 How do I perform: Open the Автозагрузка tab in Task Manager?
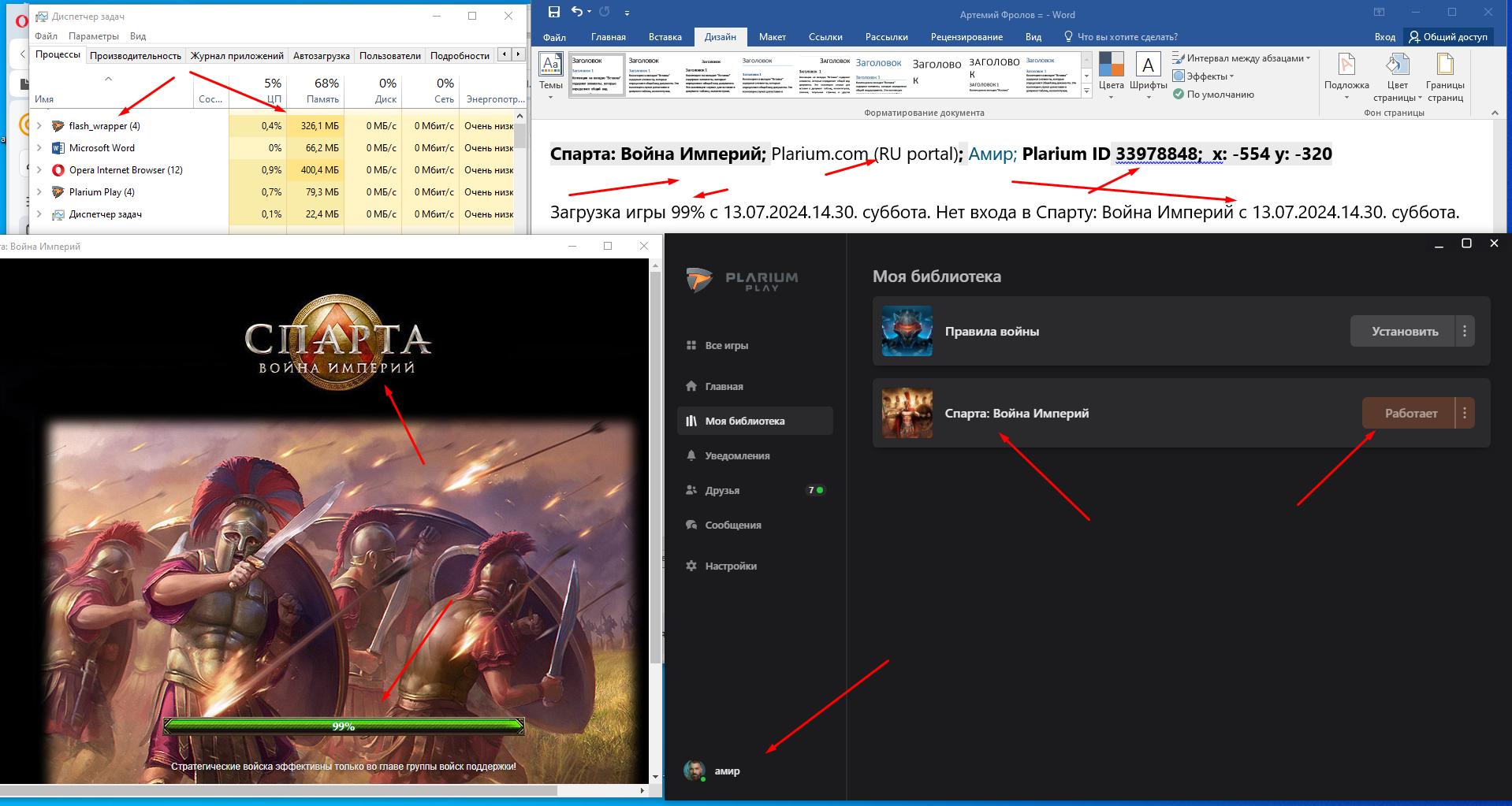(321, 56)
